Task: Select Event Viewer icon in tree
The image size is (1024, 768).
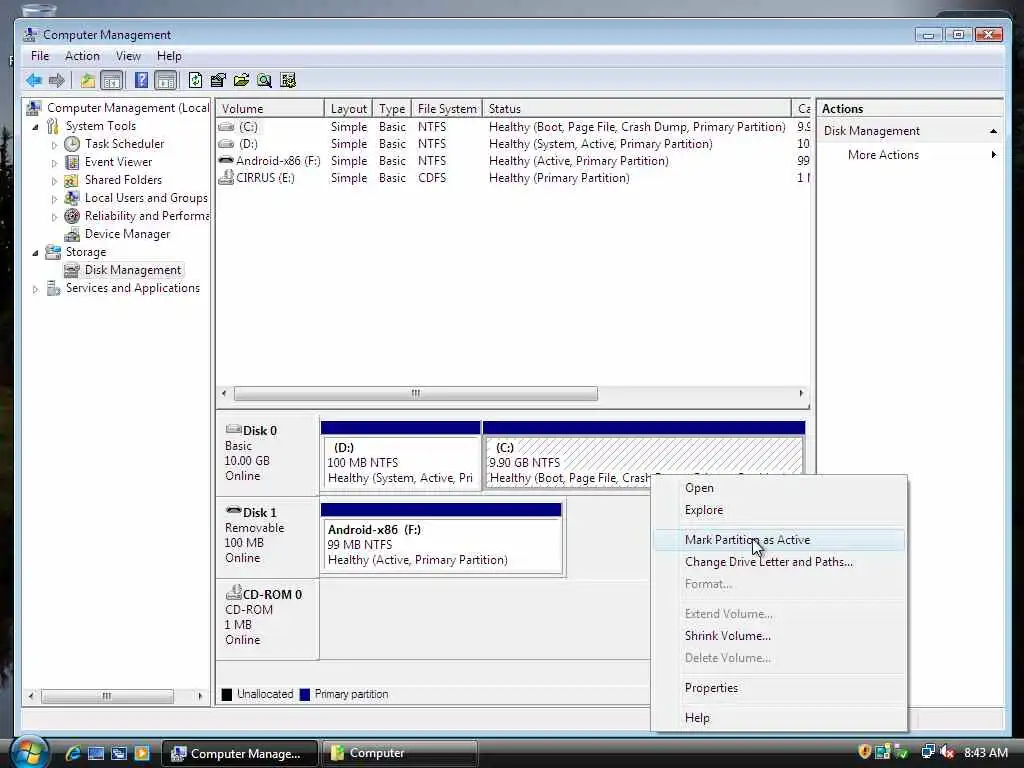Action: (x=72, y=162)
